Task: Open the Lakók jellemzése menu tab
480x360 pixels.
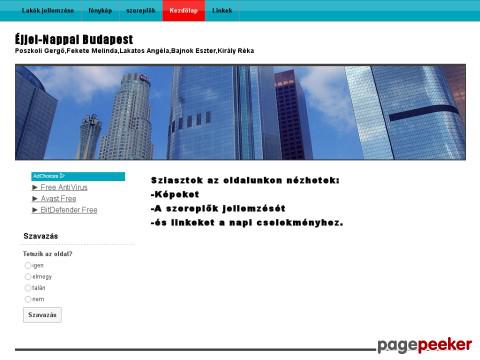Action: (x=48, y=11)
